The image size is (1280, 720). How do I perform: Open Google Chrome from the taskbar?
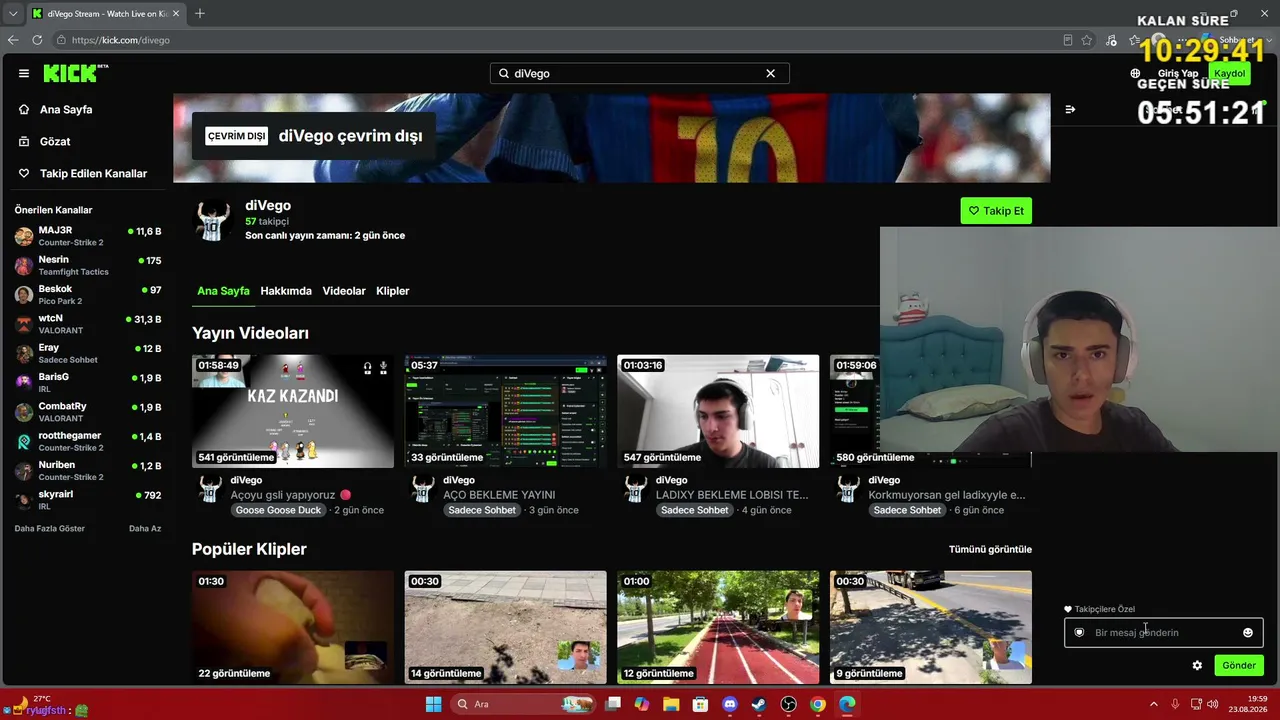[x=818, y=704]
